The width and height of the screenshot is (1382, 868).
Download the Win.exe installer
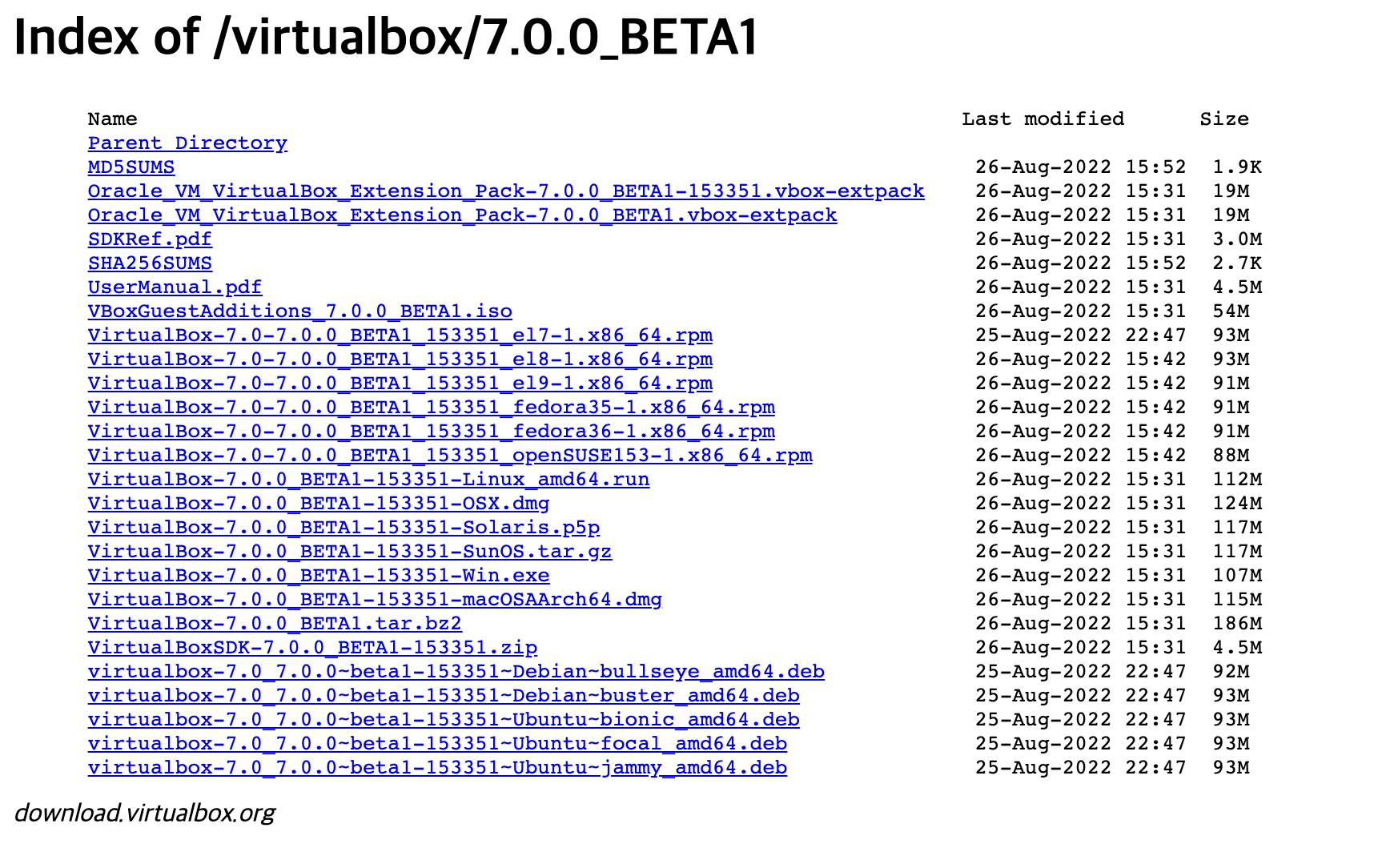point(319,576)
